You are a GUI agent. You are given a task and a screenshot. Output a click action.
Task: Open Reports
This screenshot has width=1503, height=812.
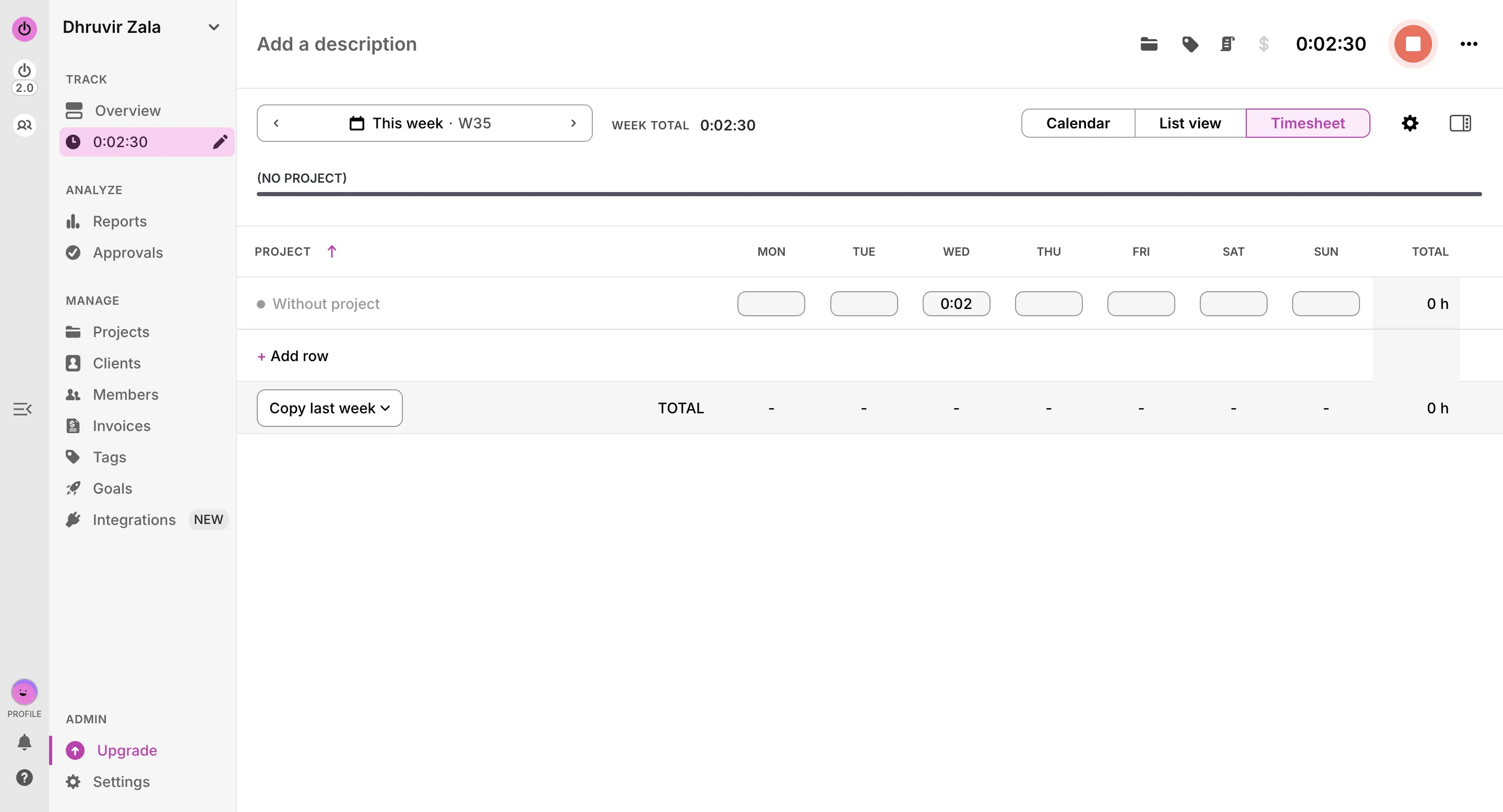[x=120, y=221]
